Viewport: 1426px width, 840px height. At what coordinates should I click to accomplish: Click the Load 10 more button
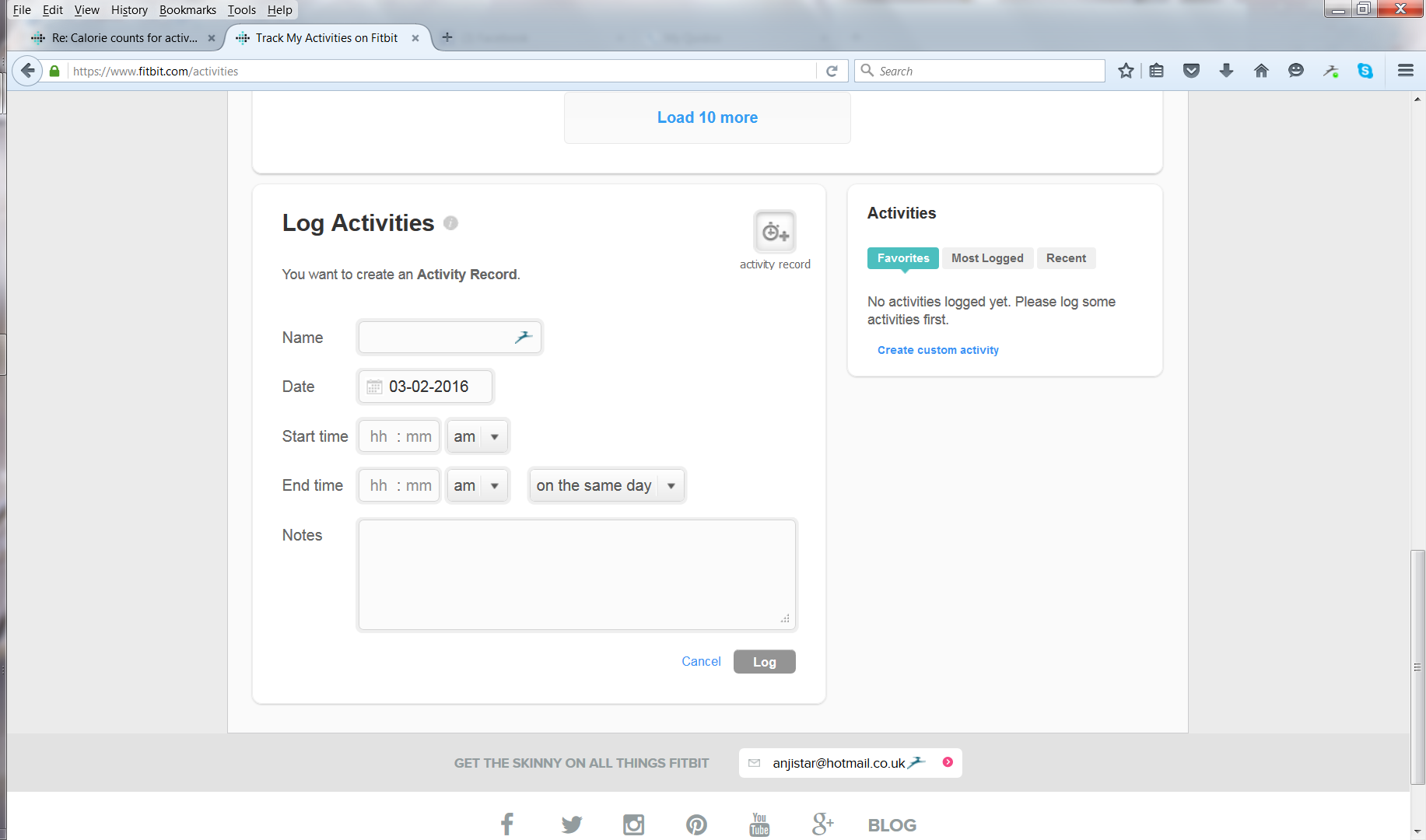[x=707, y=117]
